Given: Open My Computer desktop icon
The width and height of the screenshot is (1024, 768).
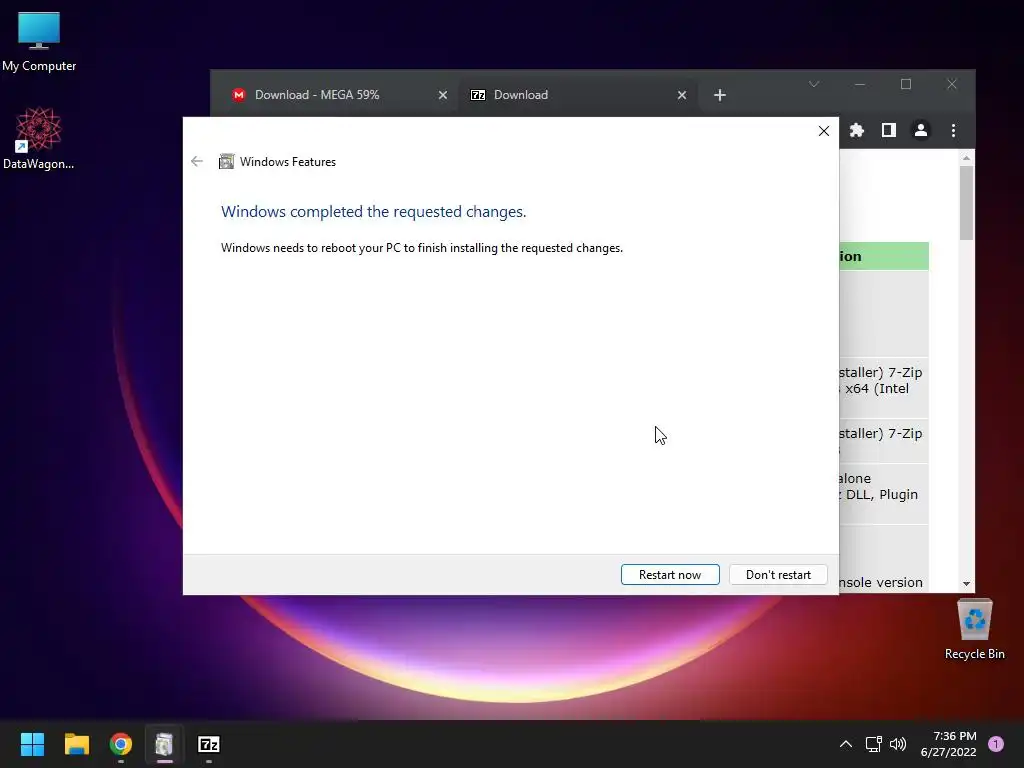Looking at the screenshot, I should (x=39, y=41).
